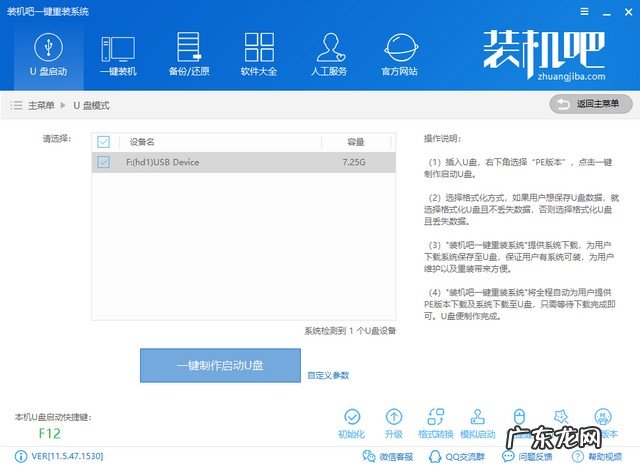Image resolution: width=640 pixels, height=467 pixels.
Task: Click the 设备名 column header
Action: pos(142,142)
